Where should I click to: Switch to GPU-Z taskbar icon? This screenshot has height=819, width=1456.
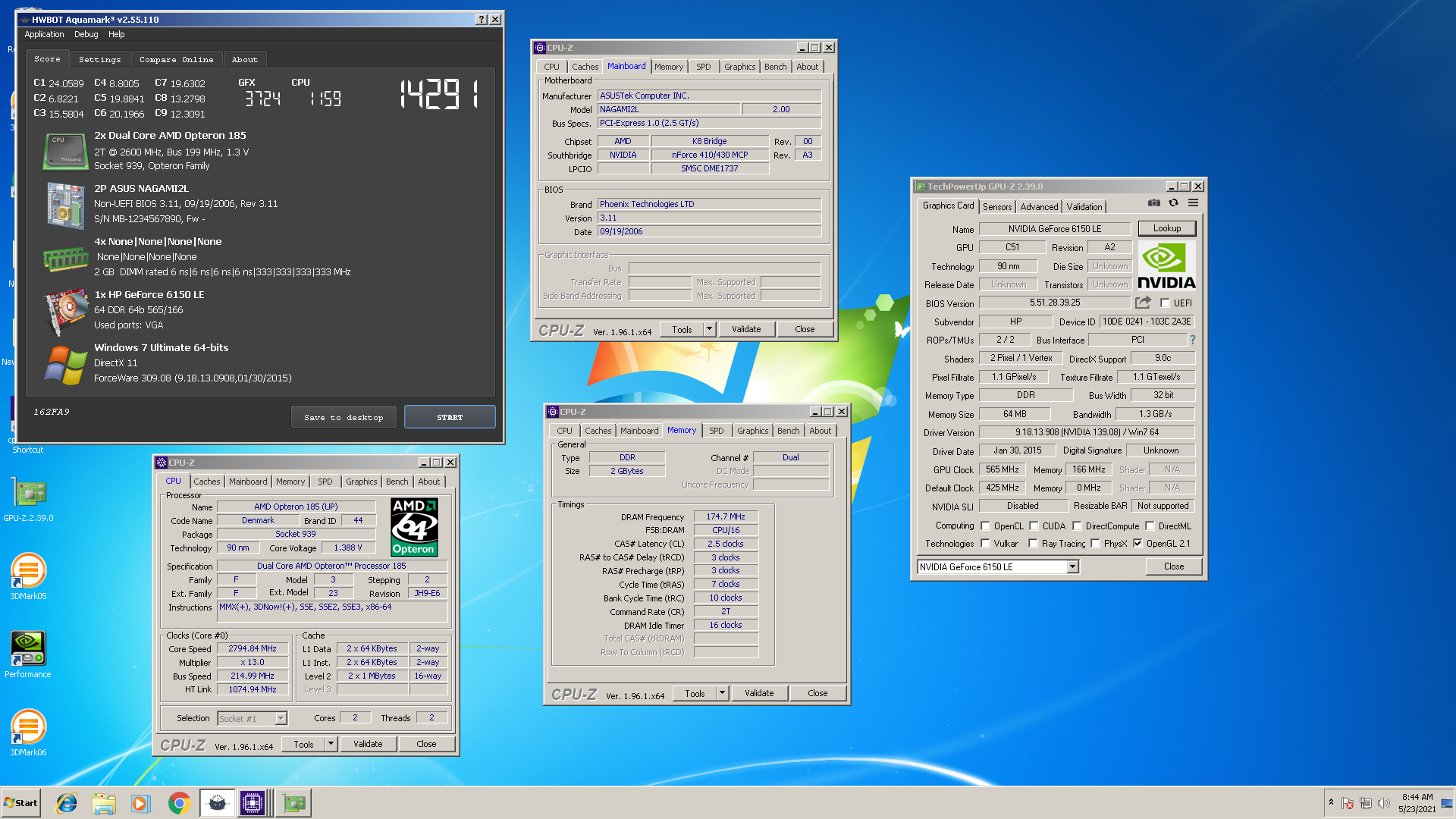[294, 803]
